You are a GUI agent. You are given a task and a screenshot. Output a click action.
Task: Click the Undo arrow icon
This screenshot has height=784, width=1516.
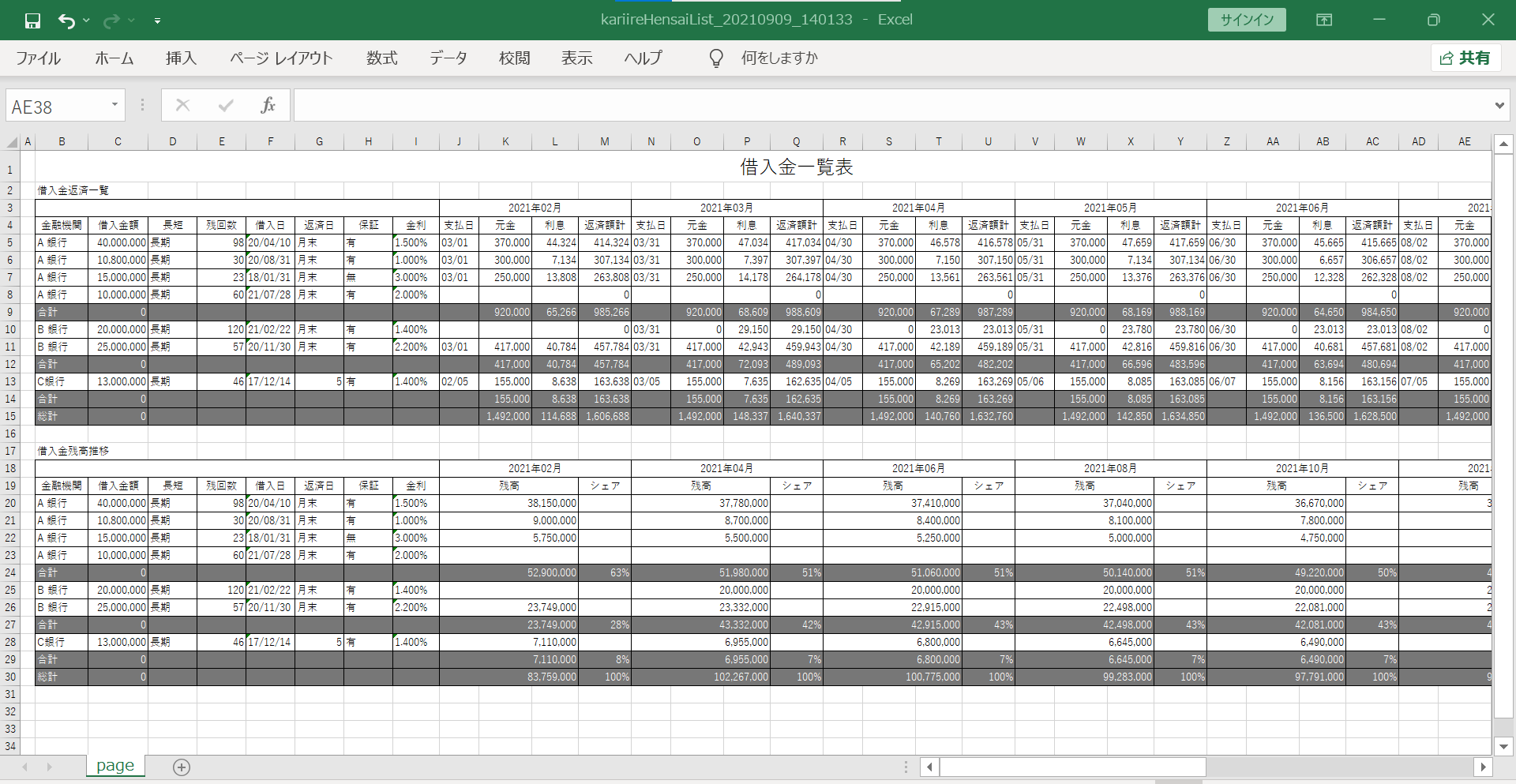click(x=66, y=21)
